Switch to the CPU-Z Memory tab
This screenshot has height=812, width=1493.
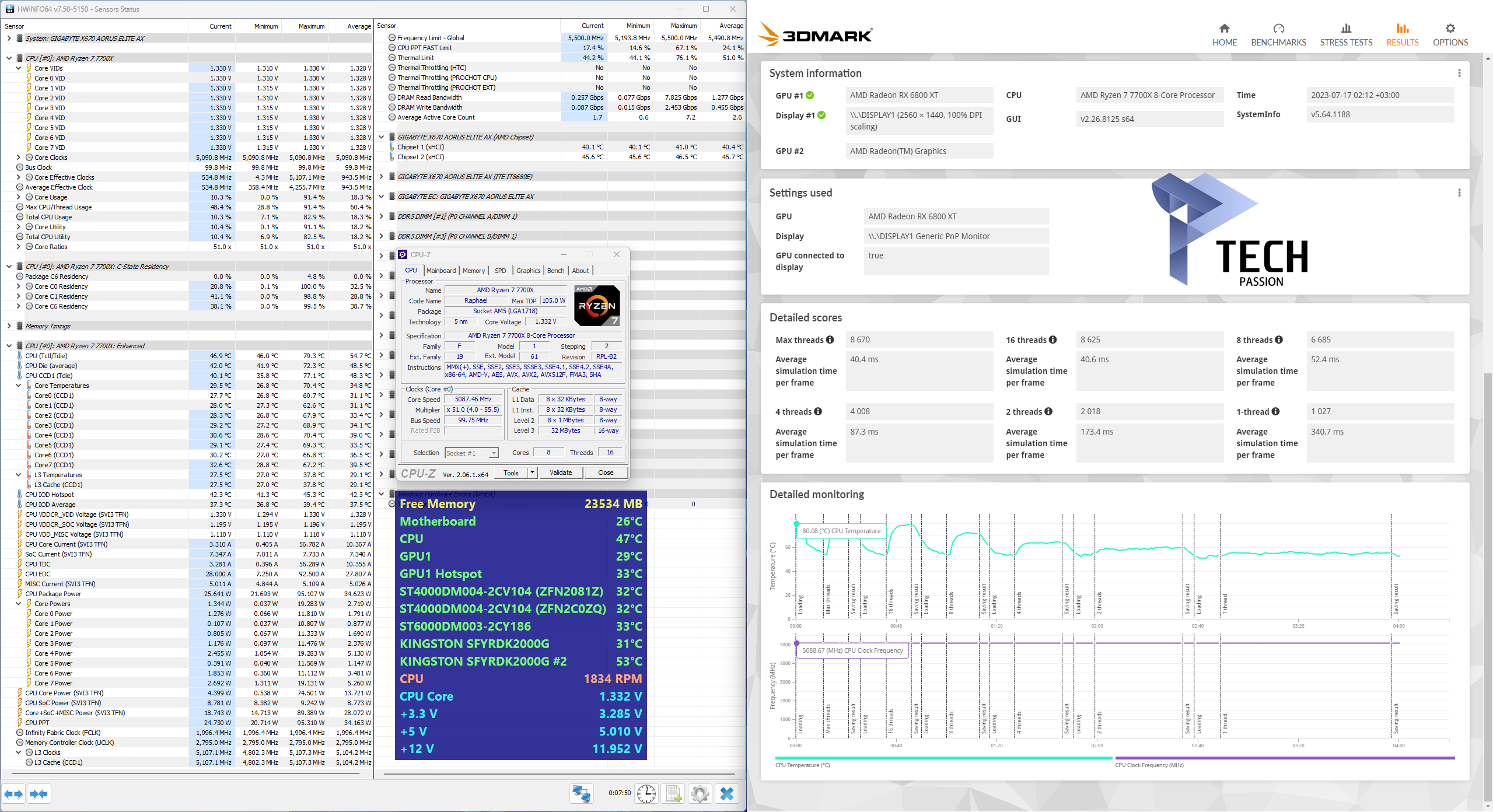point(473,271)
